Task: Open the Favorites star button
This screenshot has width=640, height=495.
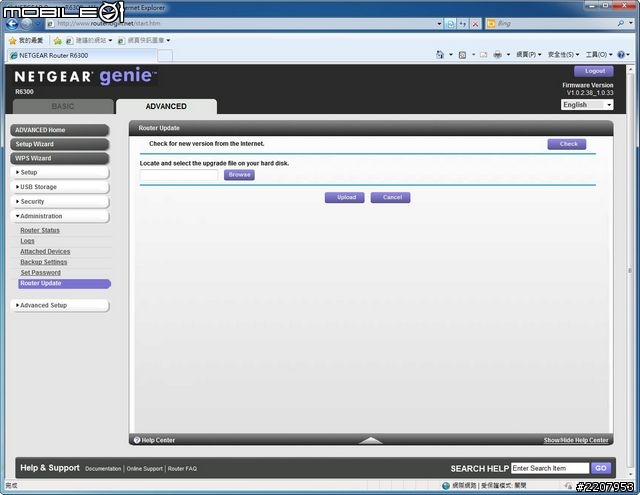Action: (26, 40)
